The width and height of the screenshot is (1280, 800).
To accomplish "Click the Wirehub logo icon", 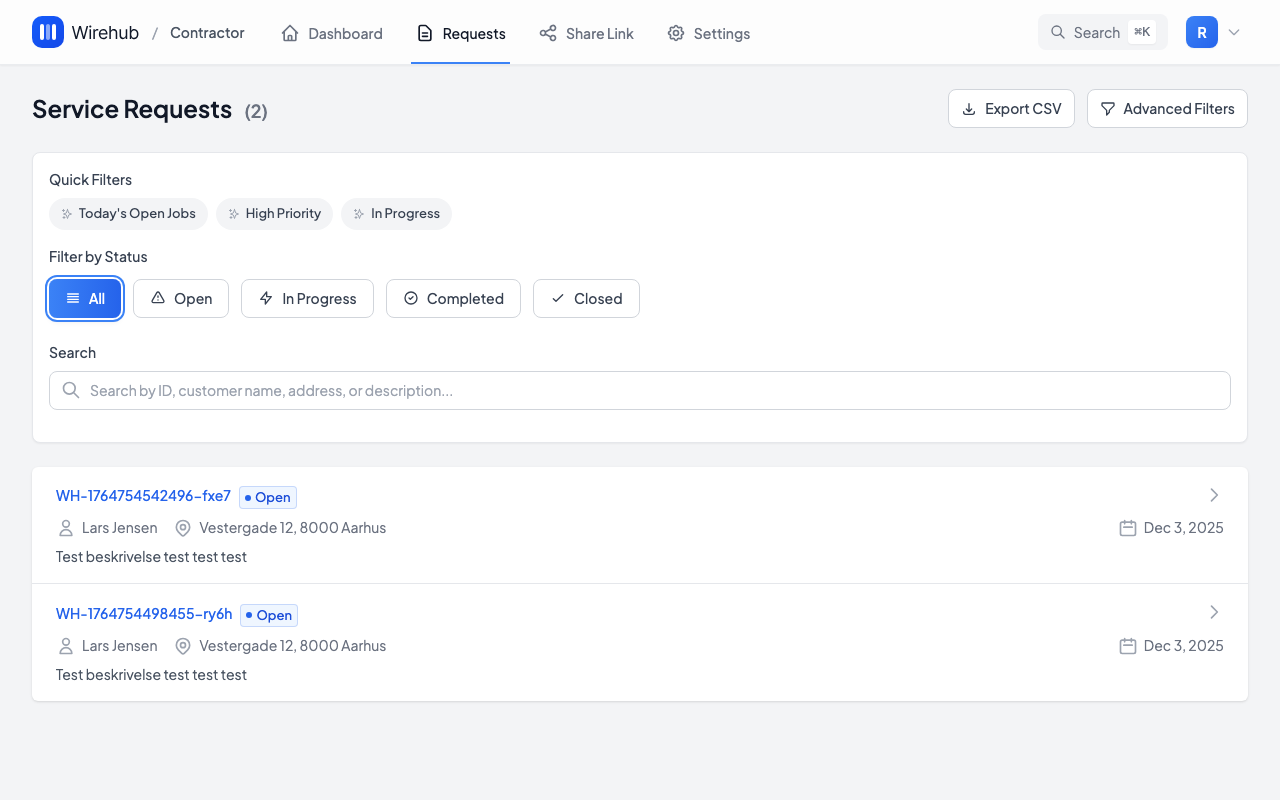I will click(x=48, y=32).
